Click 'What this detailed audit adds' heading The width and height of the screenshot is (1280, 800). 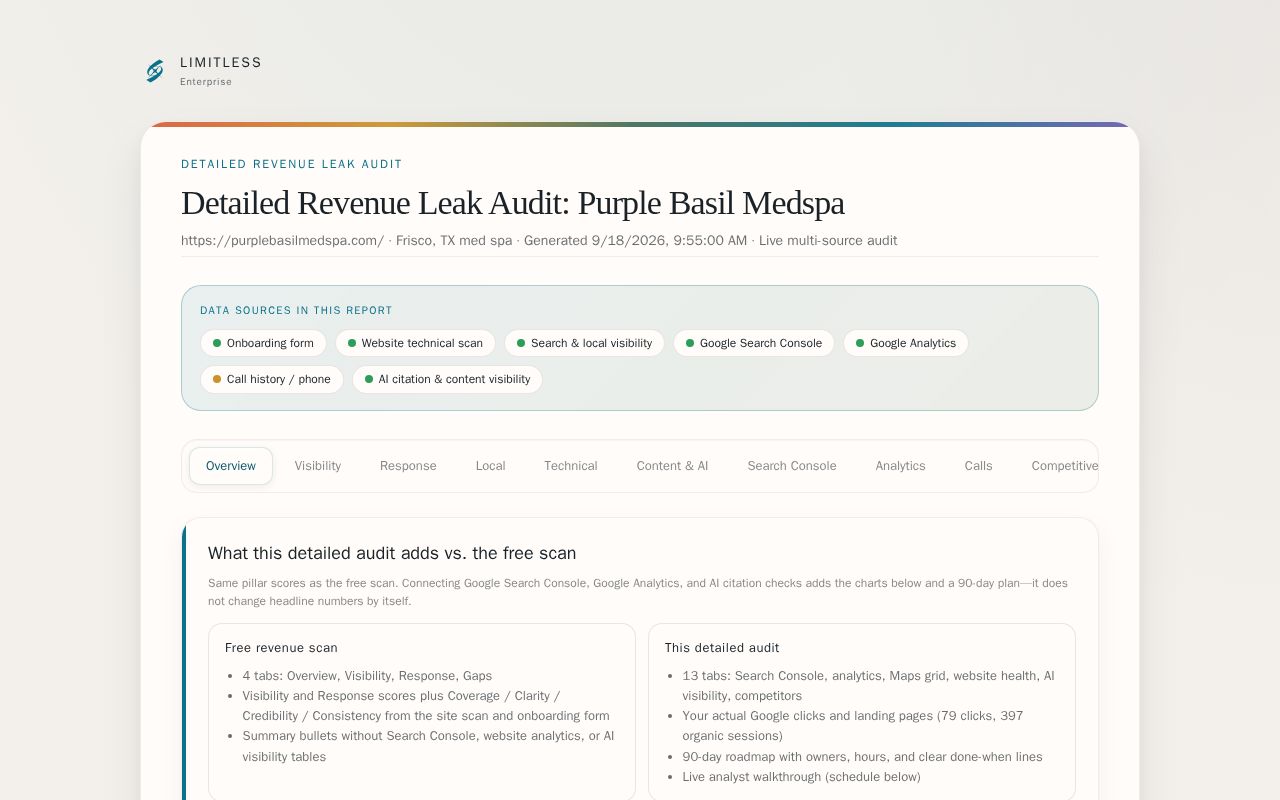[x=392, y=553]
